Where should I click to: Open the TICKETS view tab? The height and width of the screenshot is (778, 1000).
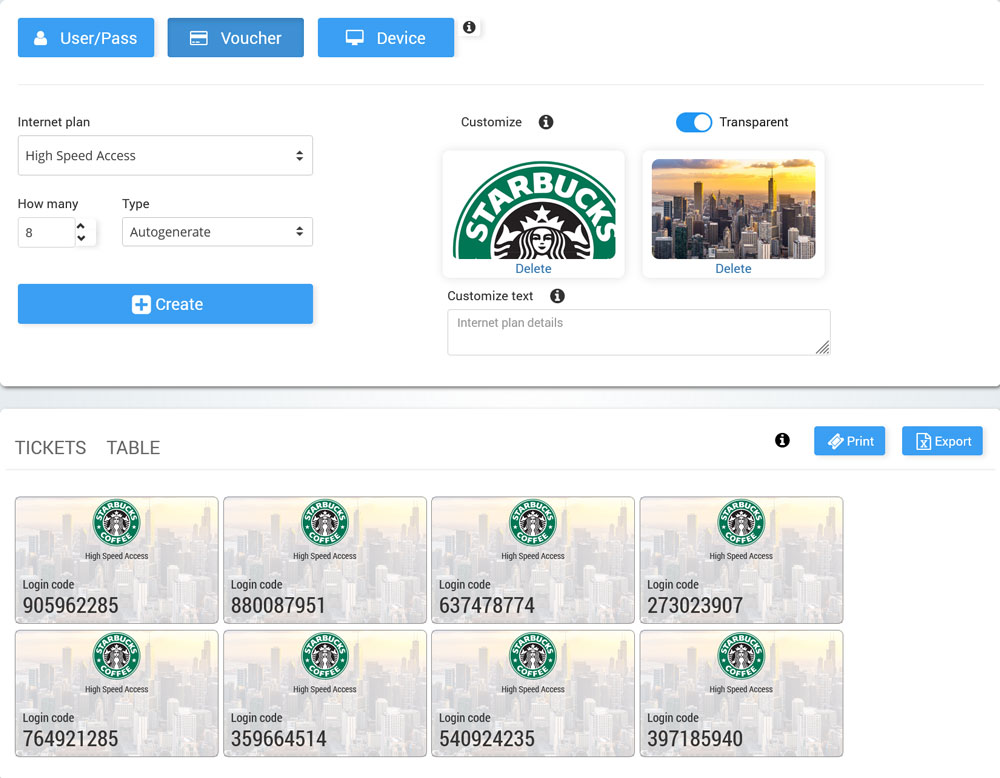pyautogui.click(x=50, y=448)
